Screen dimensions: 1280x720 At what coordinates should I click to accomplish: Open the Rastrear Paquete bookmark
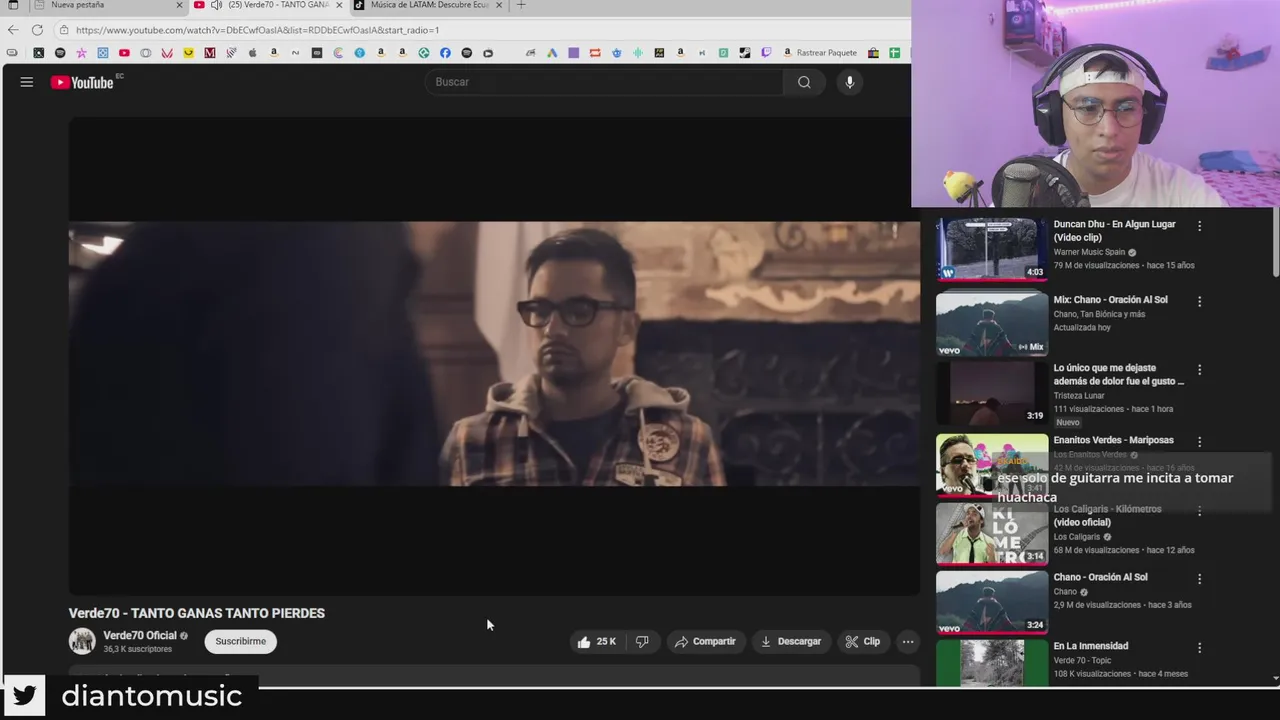(820, 53)
